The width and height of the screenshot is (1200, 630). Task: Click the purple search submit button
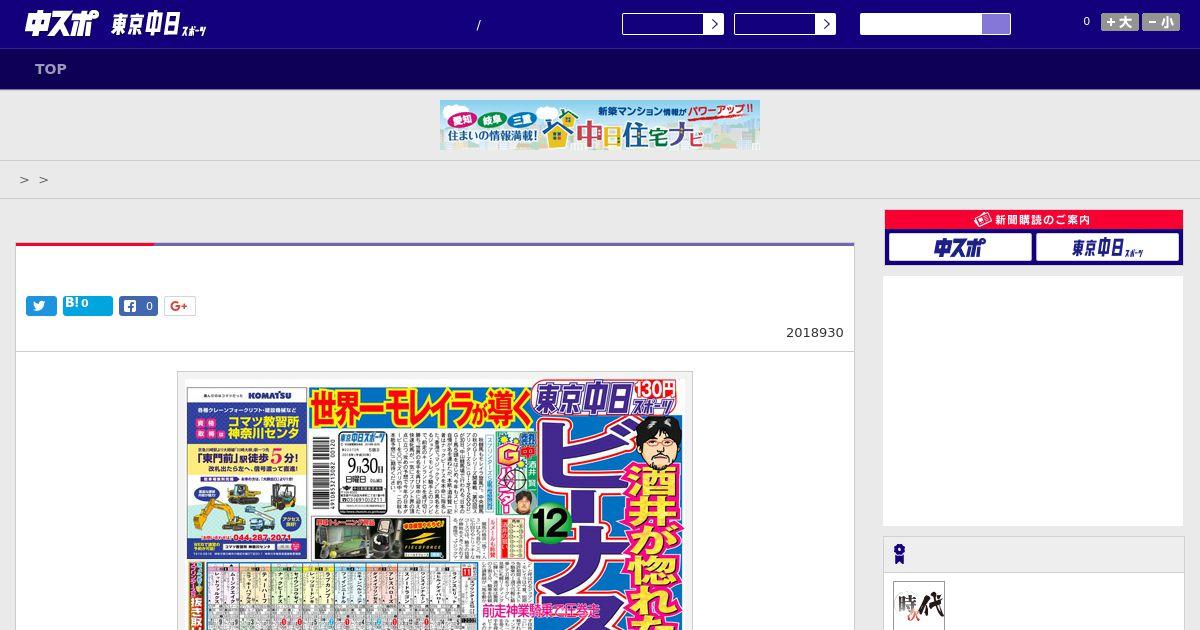[x=996, y=24]
